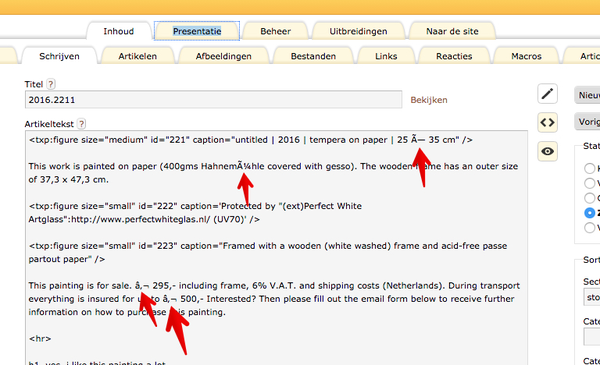Viewport: 600px width, 365px height.
Task: Go to the Uitbreidingen tab
Action: coord(358,31)
